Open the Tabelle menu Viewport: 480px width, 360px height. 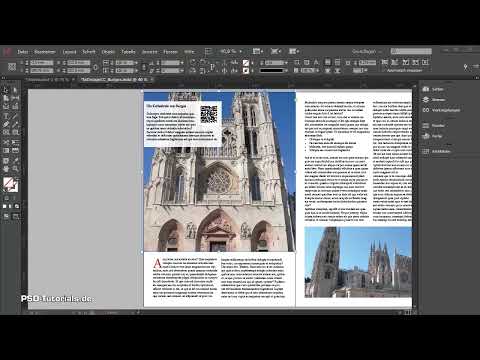click(128, 52)
